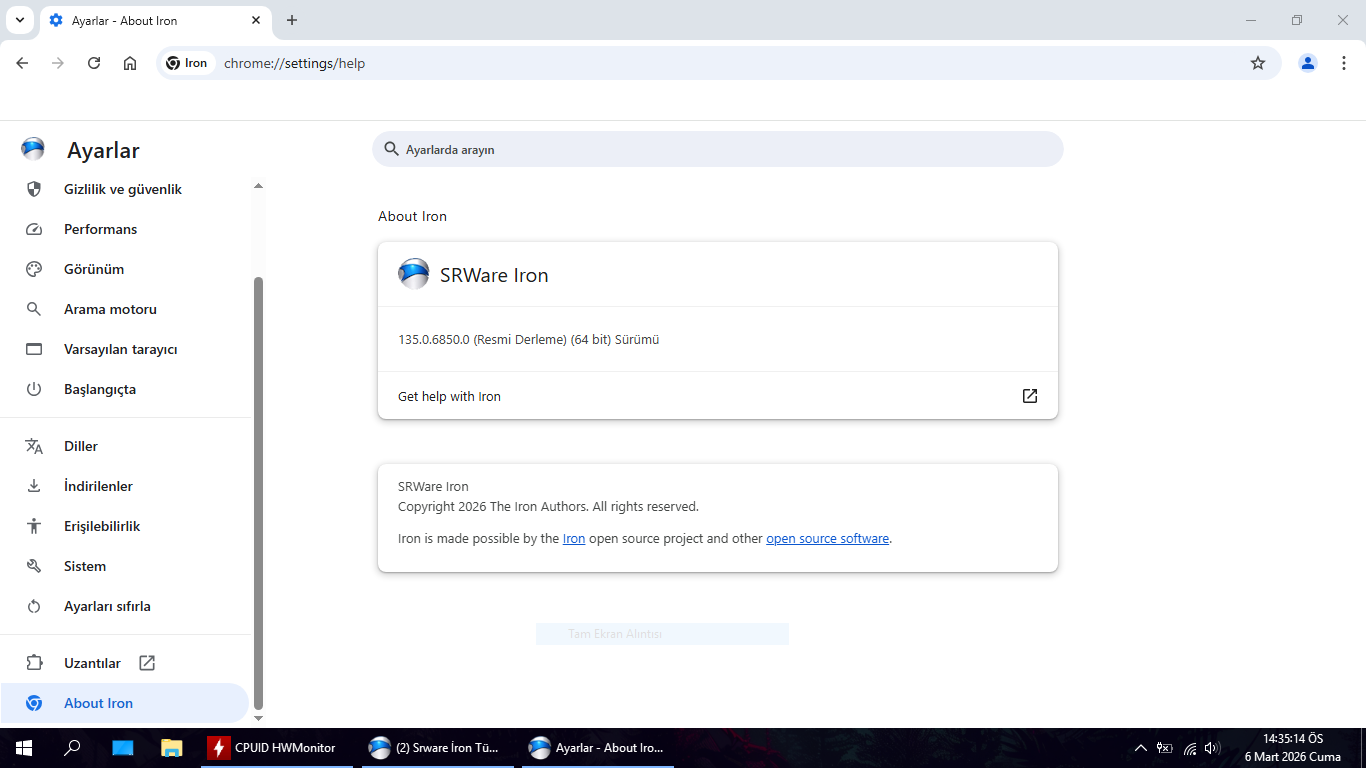The width and height of the screenshot is (1366, 768).
Task: Open Performans settings section
Action: pyautogui.click(x=124, y=229)
